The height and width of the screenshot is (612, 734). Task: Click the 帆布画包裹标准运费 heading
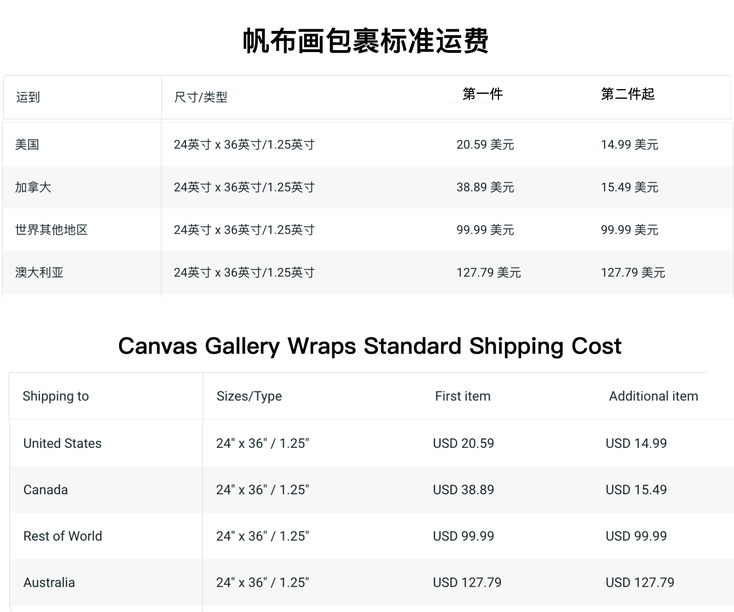point(366,41)
